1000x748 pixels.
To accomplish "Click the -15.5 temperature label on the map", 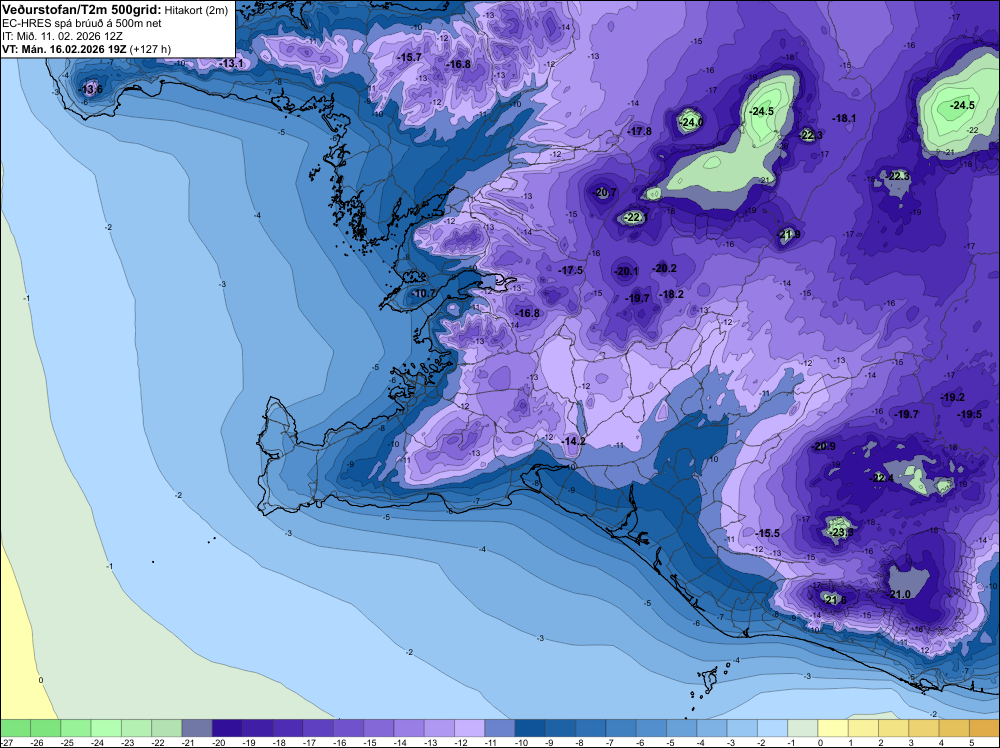I will (767, 533).
